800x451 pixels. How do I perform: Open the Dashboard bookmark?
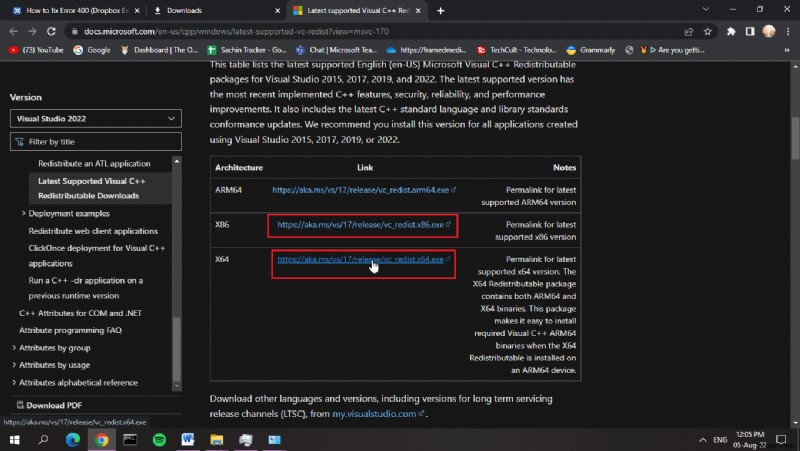pyautogui.click(x=159, y=50)
